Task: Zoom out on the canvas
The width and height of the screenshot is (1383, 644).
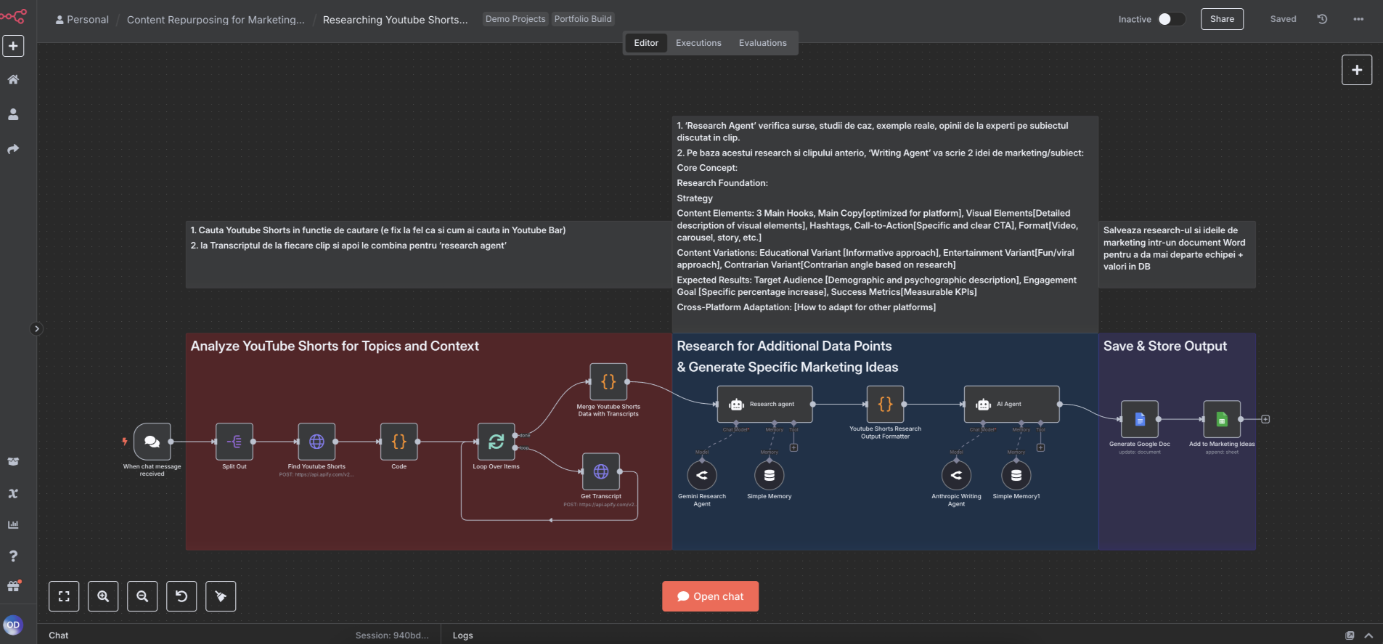Action: point(142,596)
